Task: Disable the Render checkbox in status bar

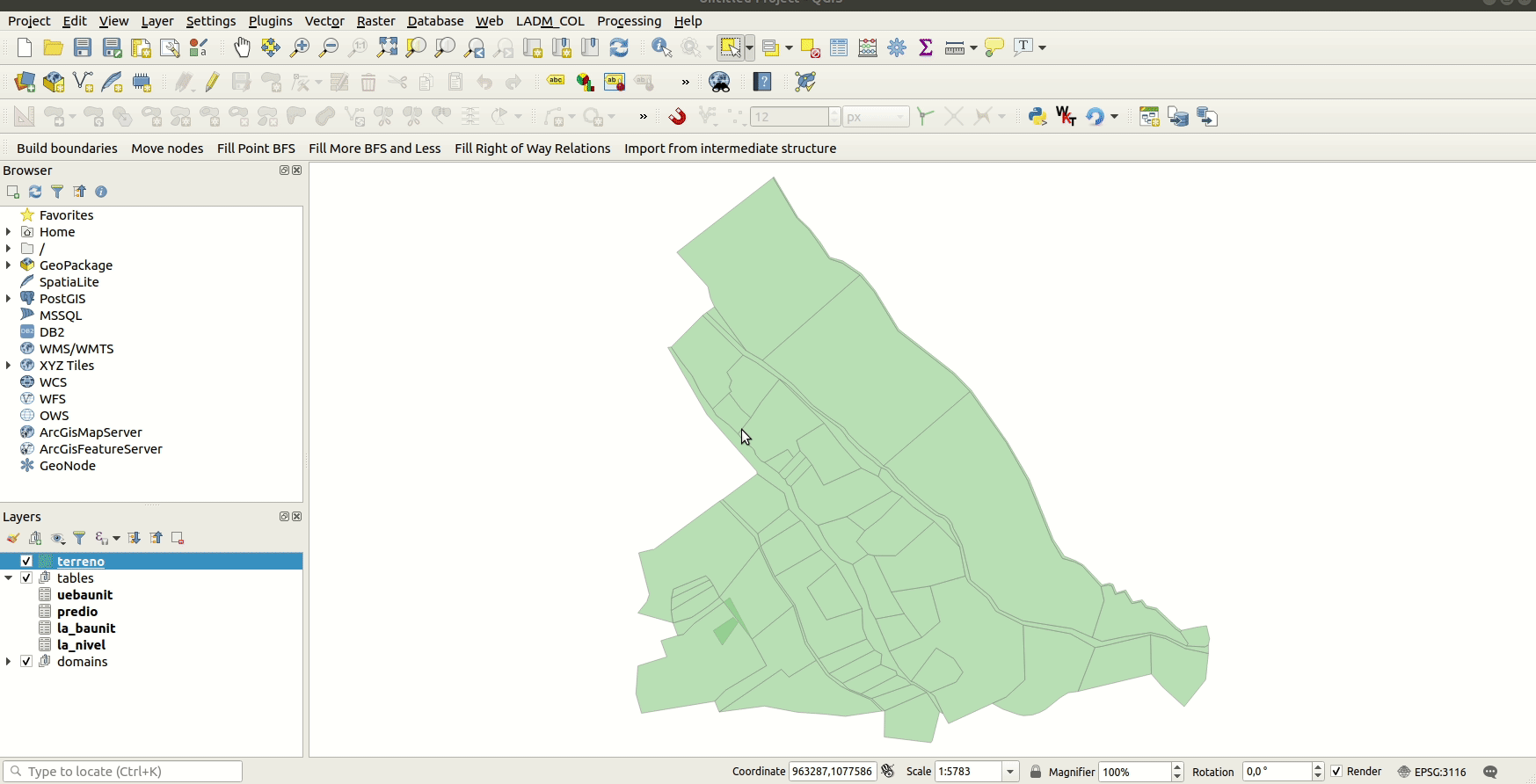Action: coord(1336,772)
